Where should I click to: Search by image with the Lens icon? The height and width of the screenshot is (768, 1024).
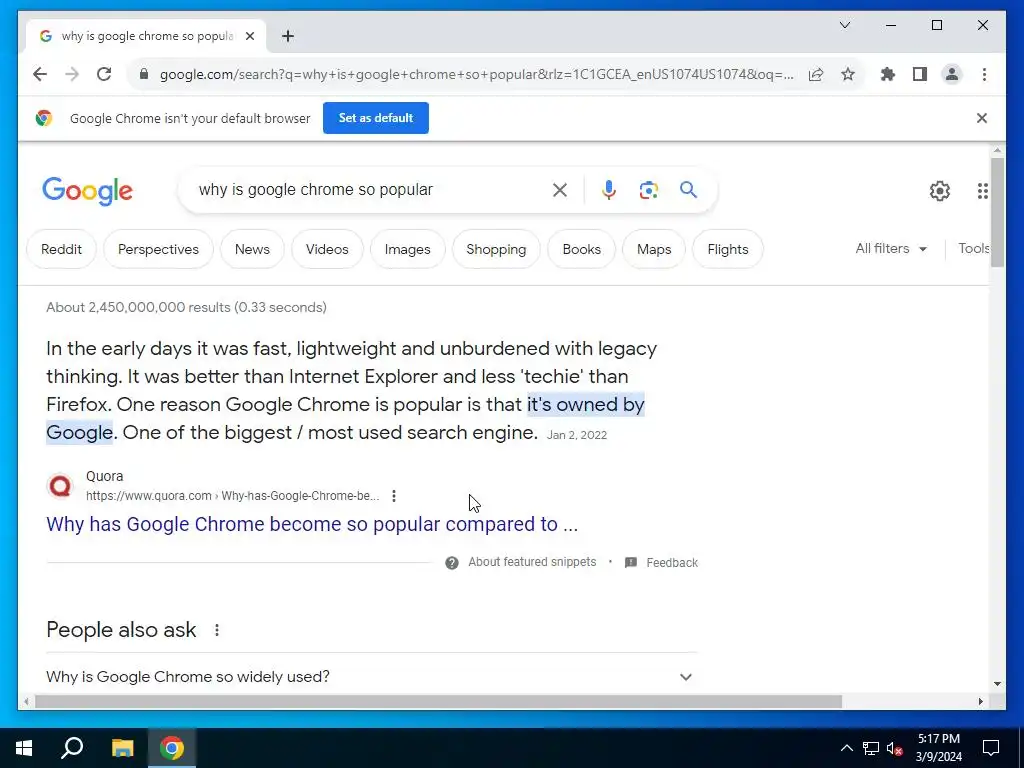648,190
